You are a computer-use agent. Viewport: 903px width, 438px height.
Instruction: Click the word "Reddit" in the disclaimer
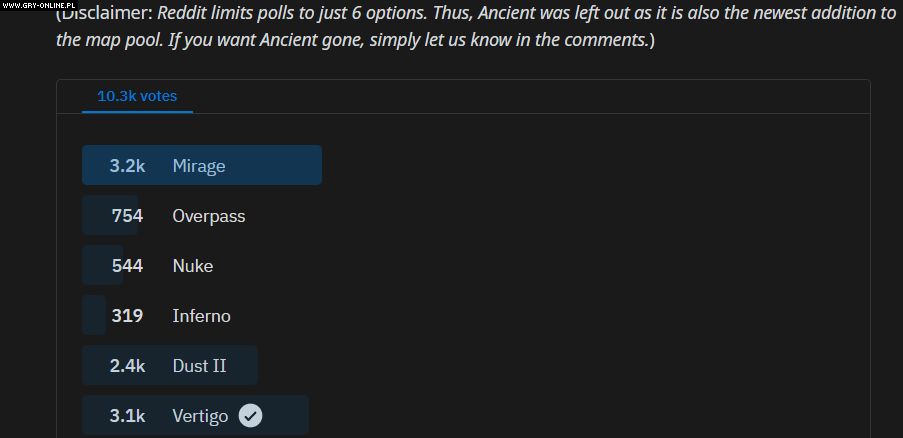tap(186, 14)
